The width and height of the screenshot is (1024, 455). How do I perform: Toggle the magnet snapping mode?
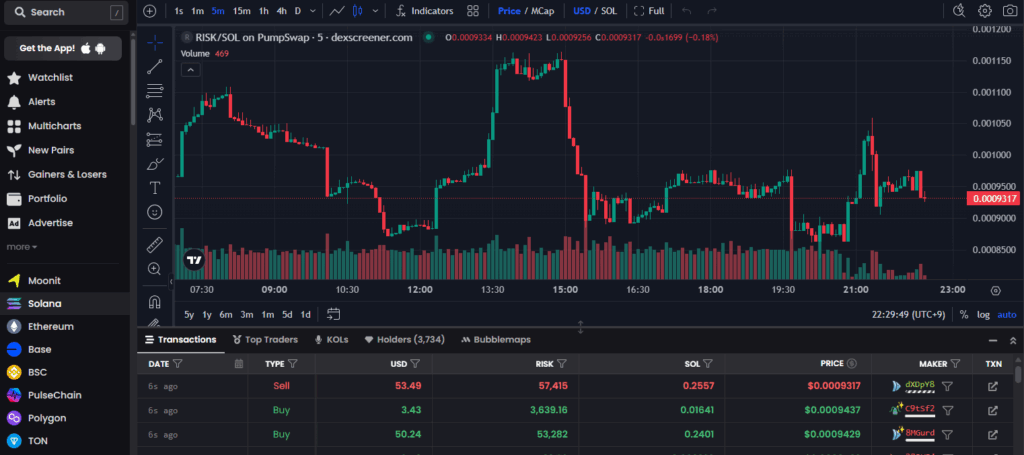pyautogui.click(x=155, y=302)
